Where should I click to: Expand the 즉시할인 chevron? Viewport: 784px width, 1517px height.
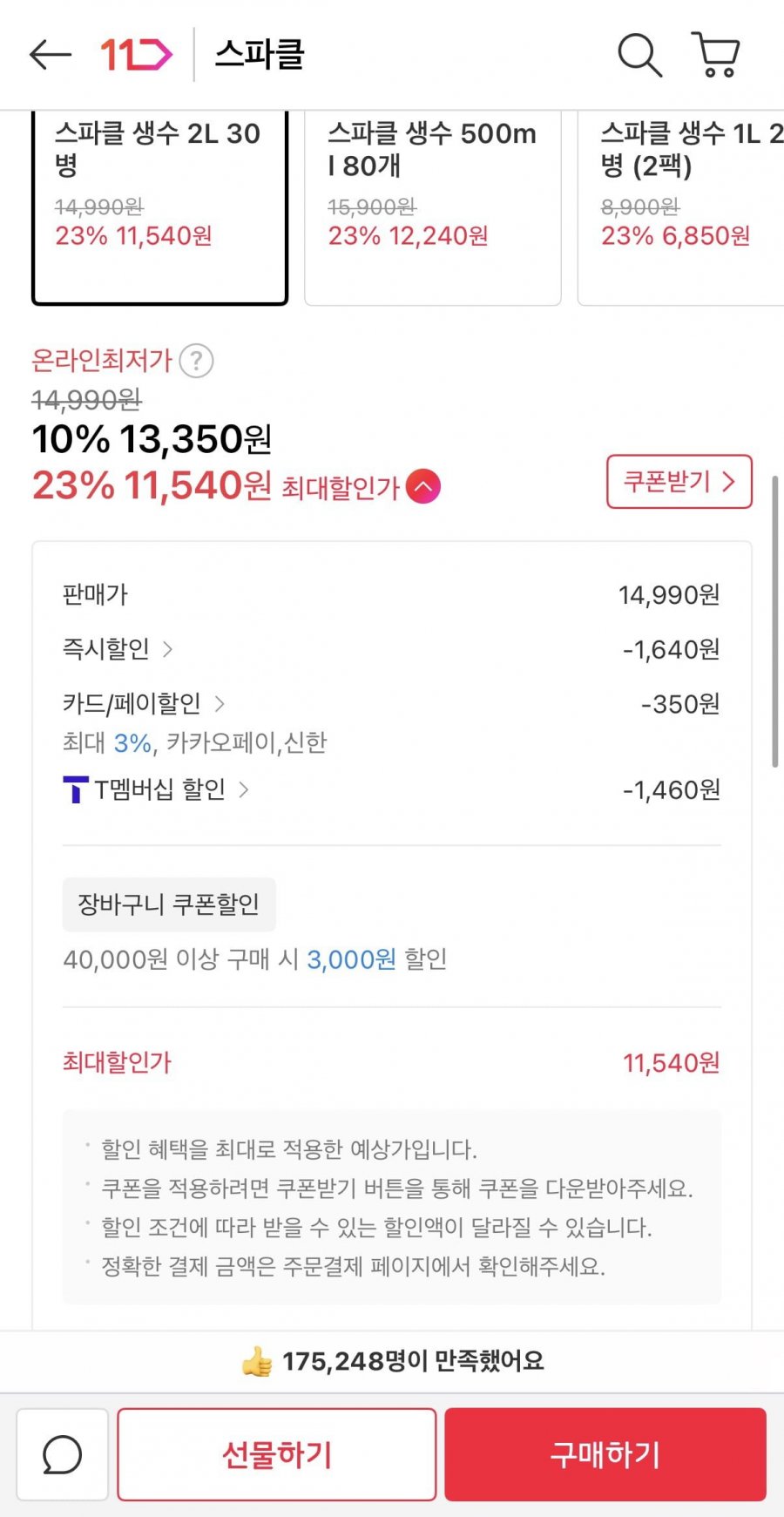(168, 649)
